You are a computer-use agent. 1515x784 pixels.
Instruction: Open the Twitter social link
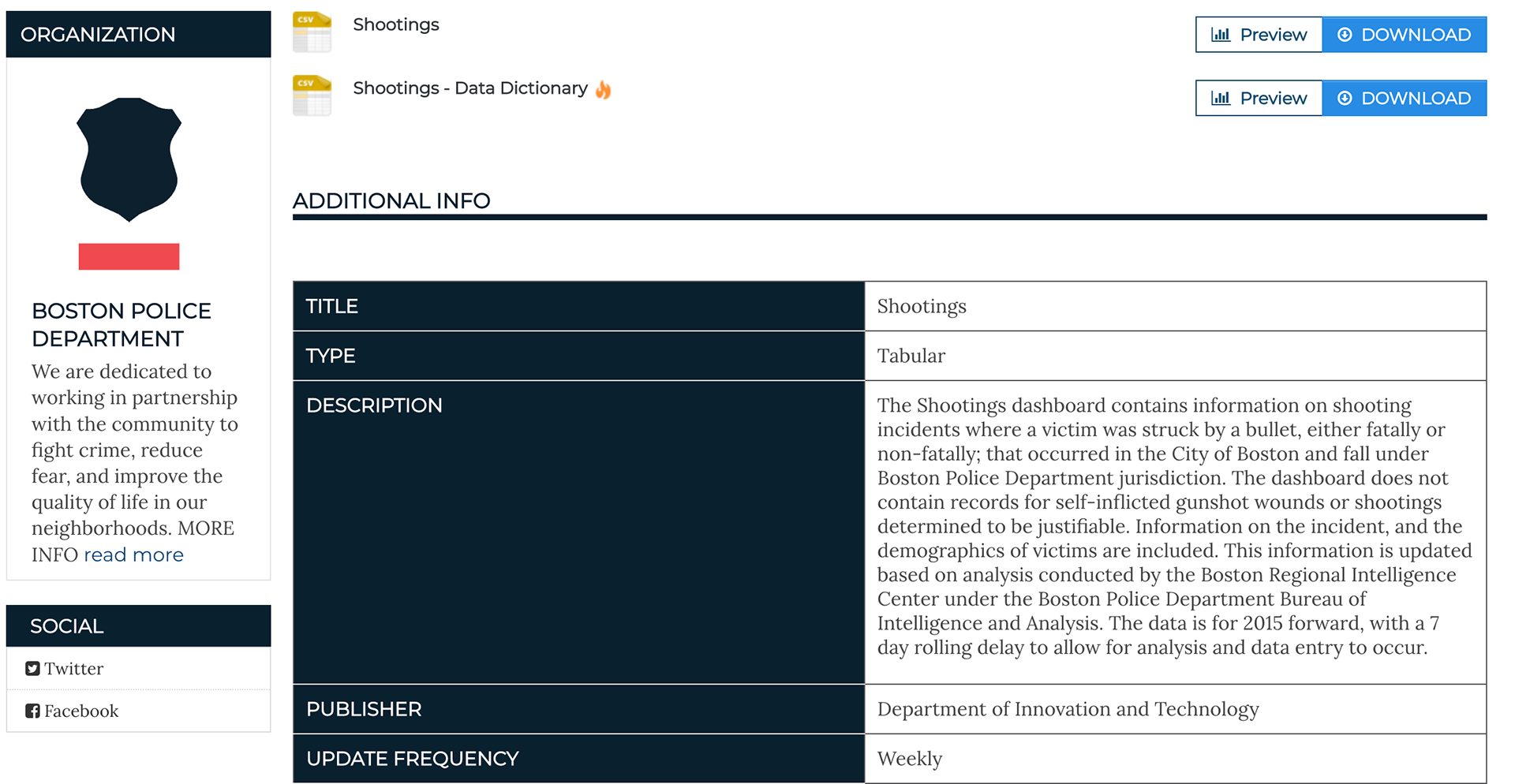pos(73,669)
